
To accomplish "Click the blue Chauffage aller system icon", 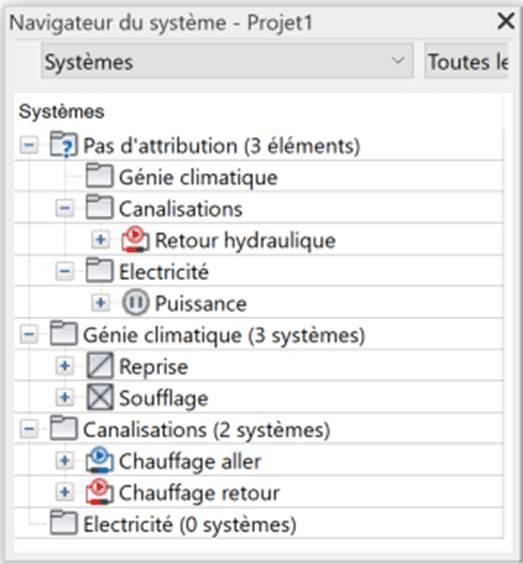I will click(100, 460).
